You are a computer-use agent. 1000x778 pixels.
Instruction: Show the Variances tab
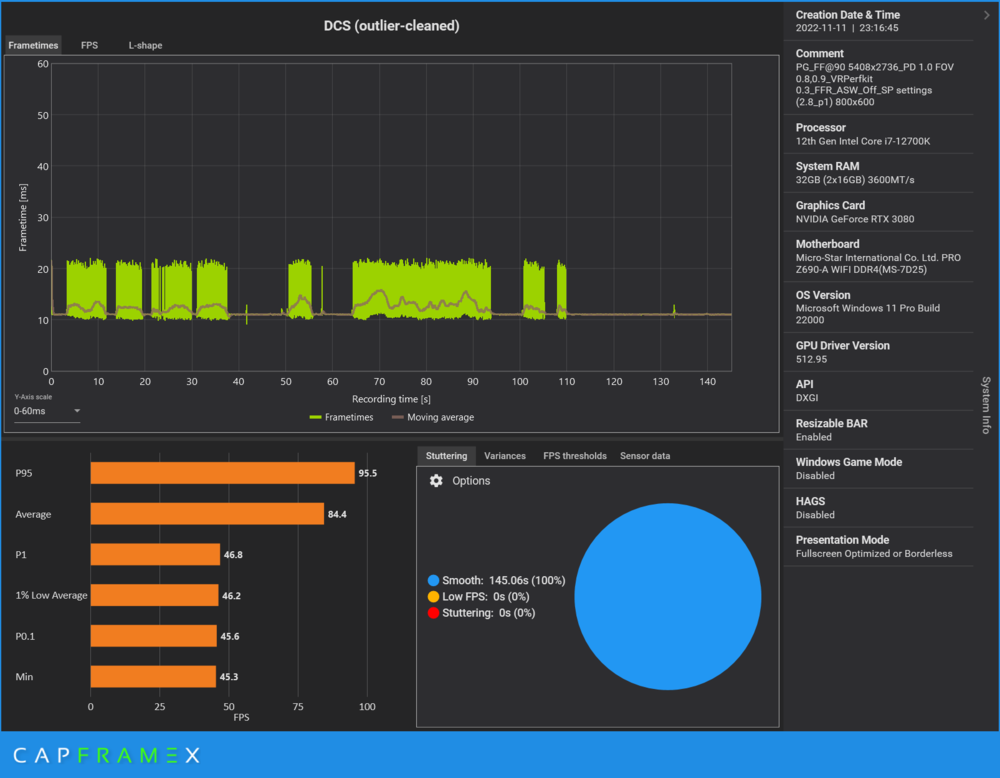(x=504, y=456)
